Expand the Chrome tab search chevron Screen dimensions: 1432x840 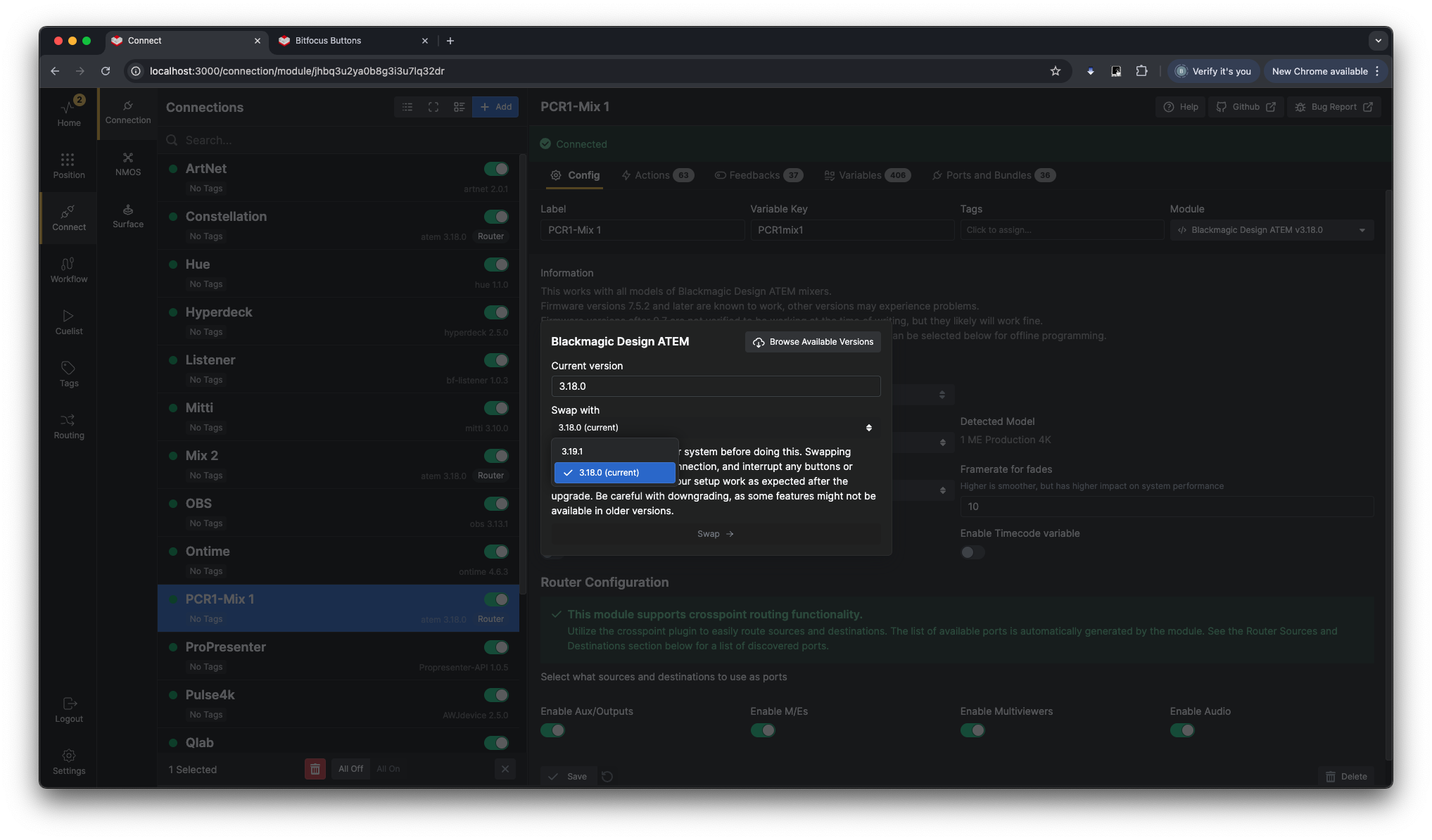point(1378,41)
